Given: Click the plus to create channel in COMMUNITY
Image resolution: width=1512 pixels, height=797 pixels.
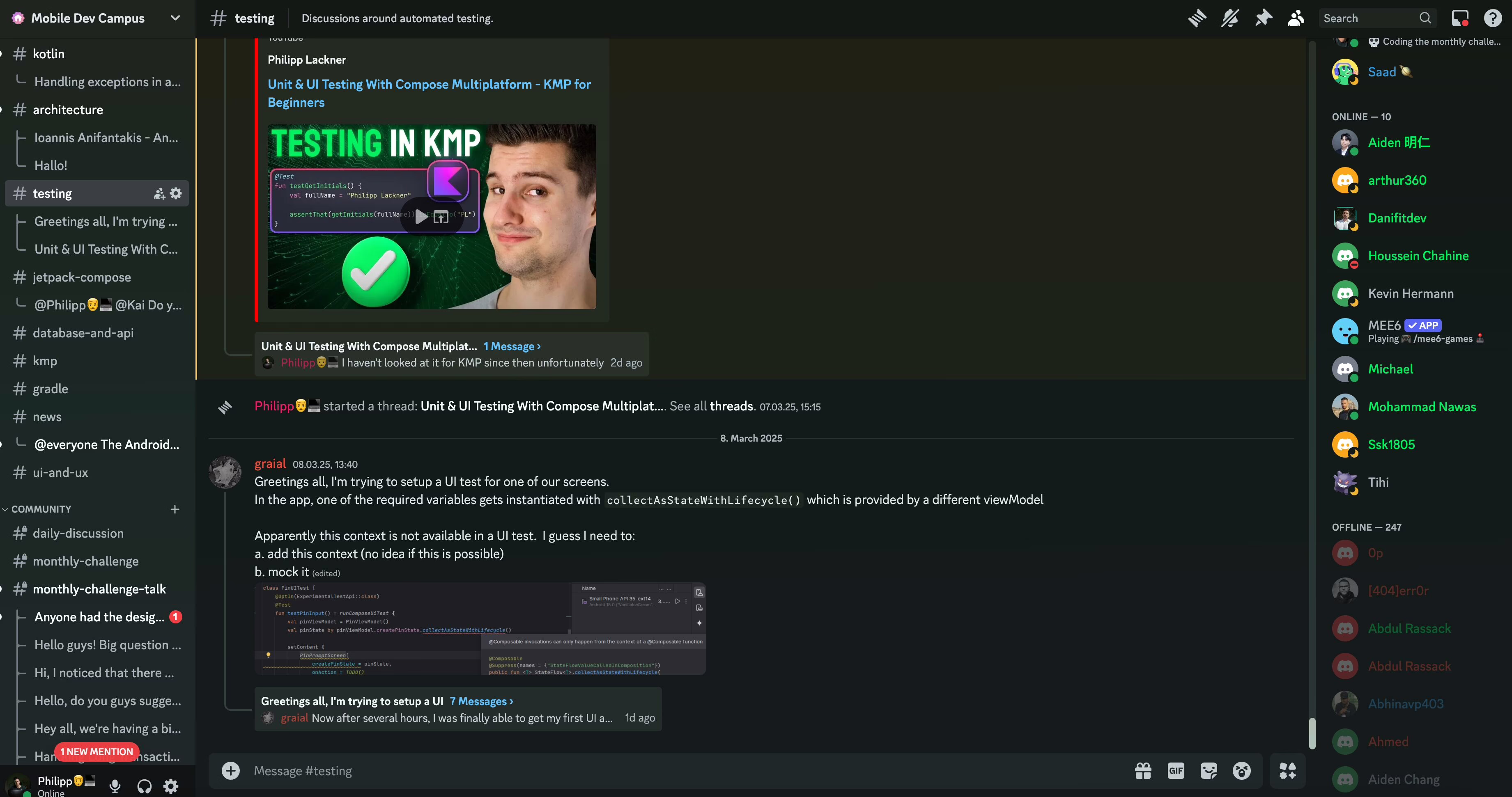Looking at the screenshot, I should click(175, 509).
